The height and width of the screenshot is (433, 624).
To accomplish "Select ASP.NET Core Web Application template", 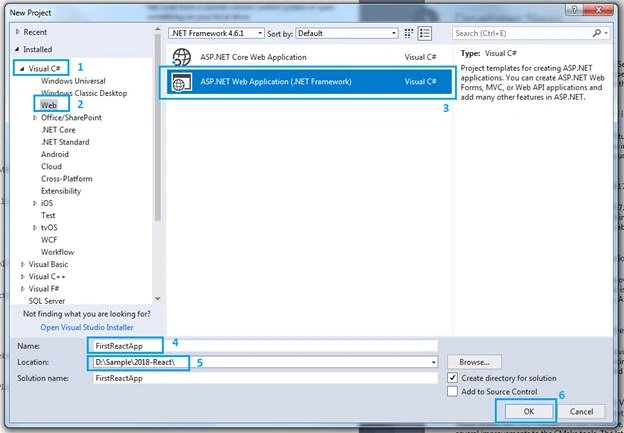I will [x=309, y=57].
